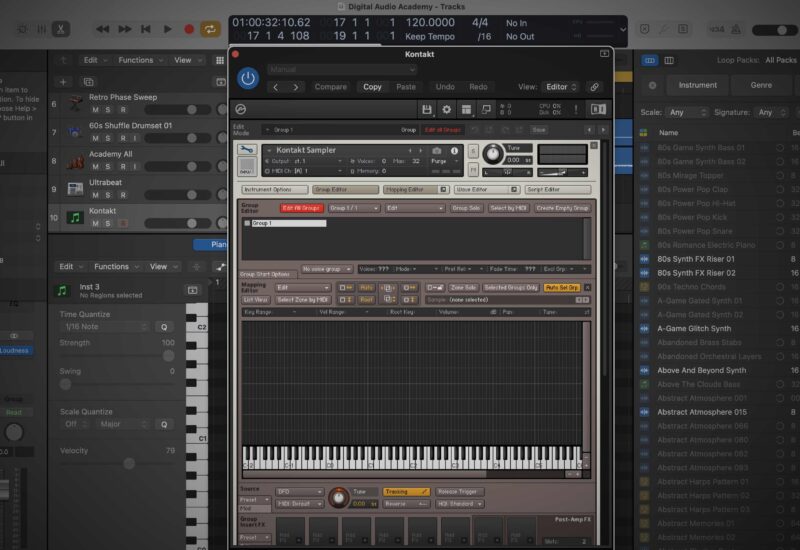Select the Kontakt track music note icon

(75, 217)
